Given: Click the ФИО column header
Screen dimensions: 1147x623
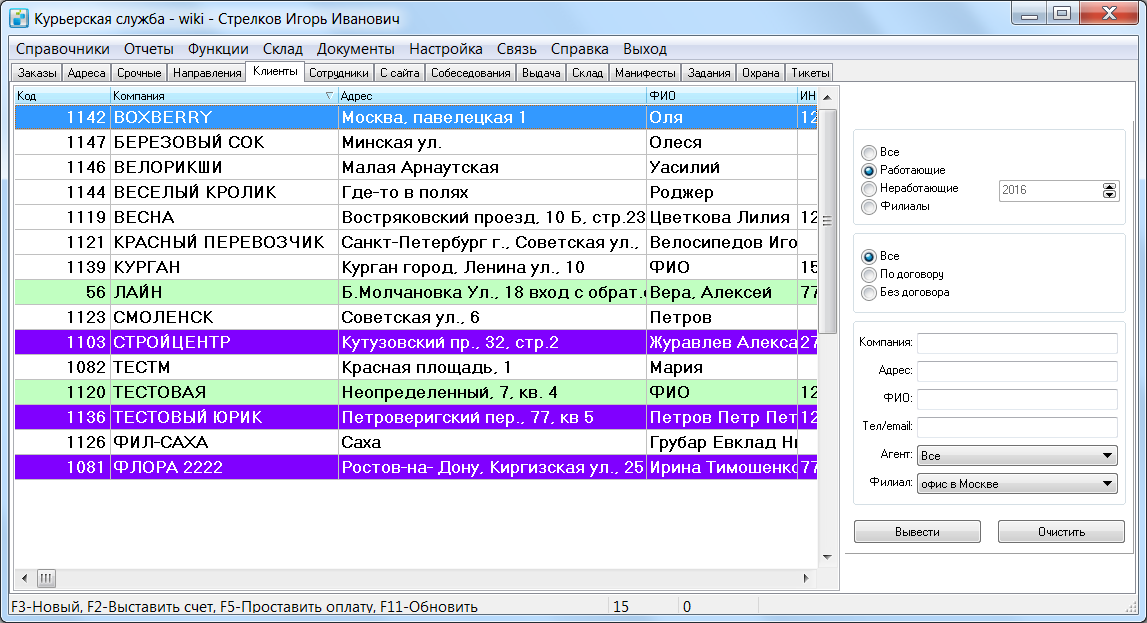Looking at the screenshot, I should click(721, 96).
